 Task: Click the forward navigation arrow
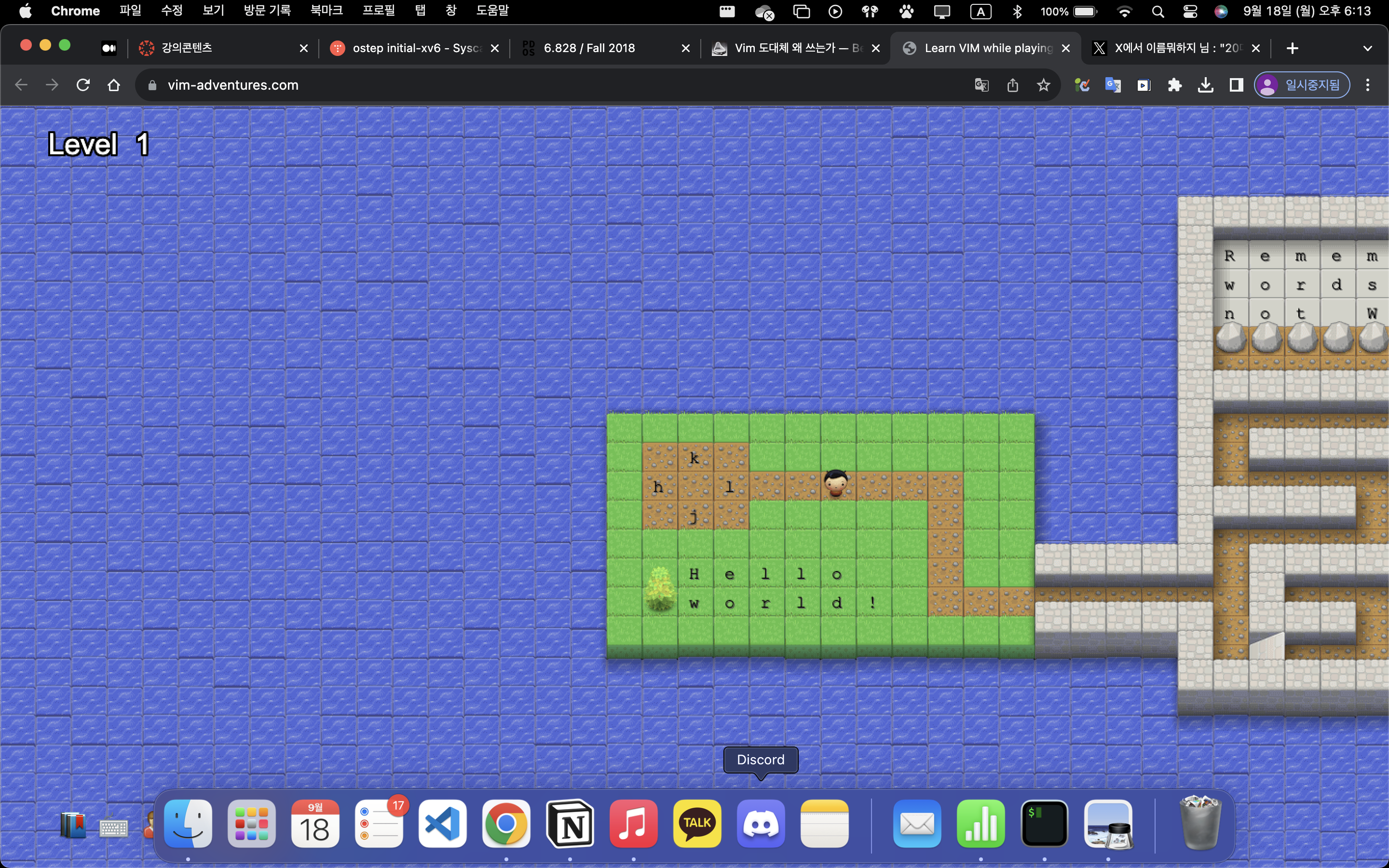[x=52, y=85]
